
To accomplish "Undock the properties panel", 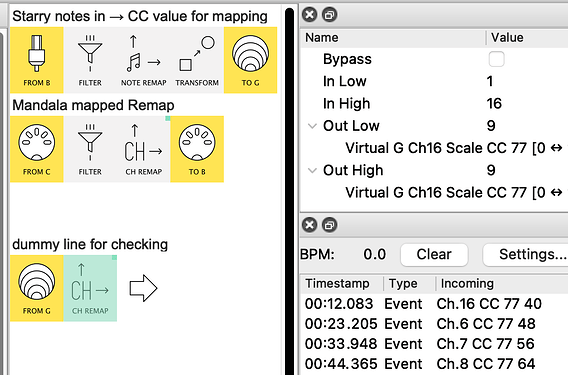I will pyautogui.click(x=330, y=15).
